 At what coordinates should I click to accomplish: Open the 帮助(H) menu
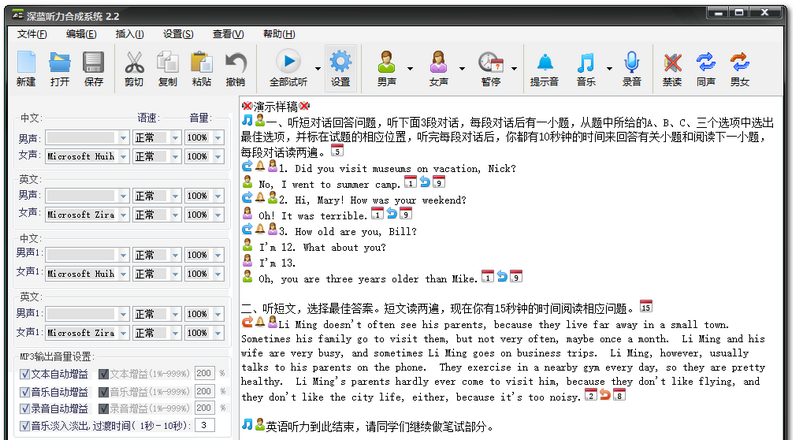coord(279,34)
